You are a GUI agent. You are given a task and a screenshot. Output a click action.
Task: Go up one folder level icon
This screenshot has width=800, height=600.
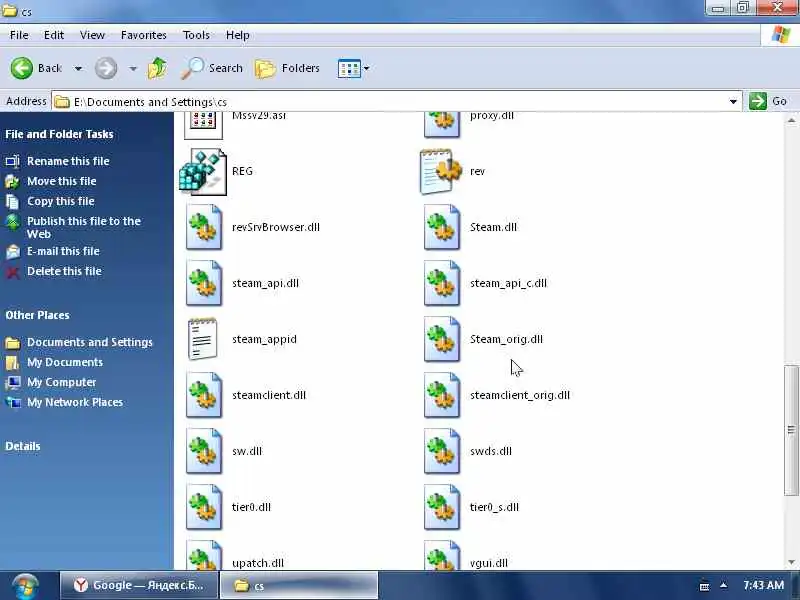tap(157, 68)
